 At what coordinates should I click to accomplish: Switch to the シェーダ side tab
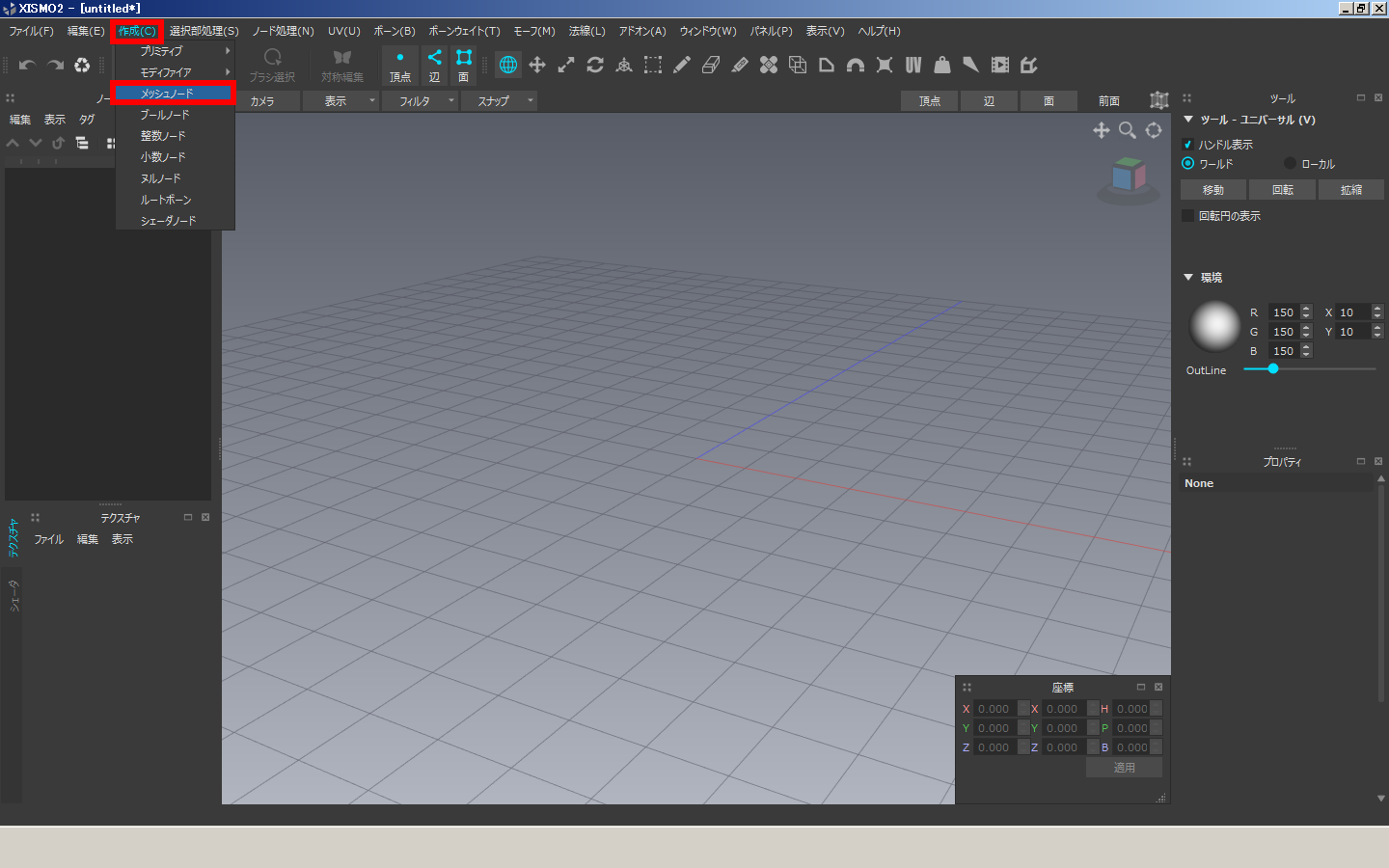pos(13,595)
